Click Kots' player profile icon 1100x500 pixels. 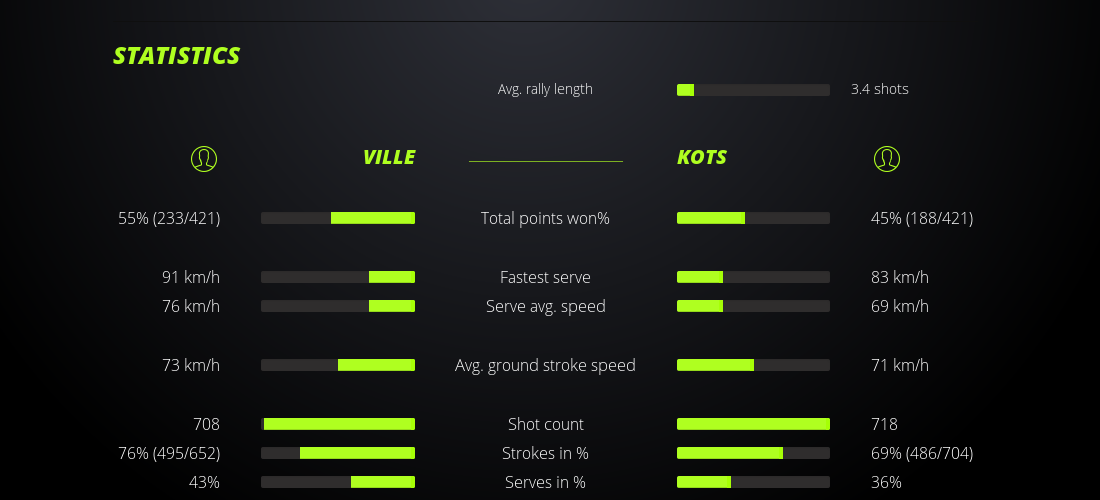[x=886, y=158]
